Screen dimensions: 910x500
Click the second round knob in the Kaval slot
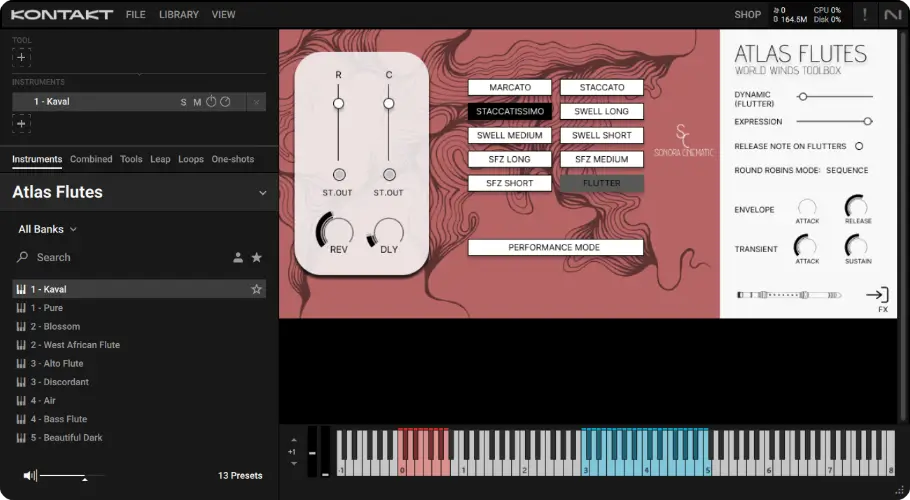pyautogui.click(x=225, y=102)
